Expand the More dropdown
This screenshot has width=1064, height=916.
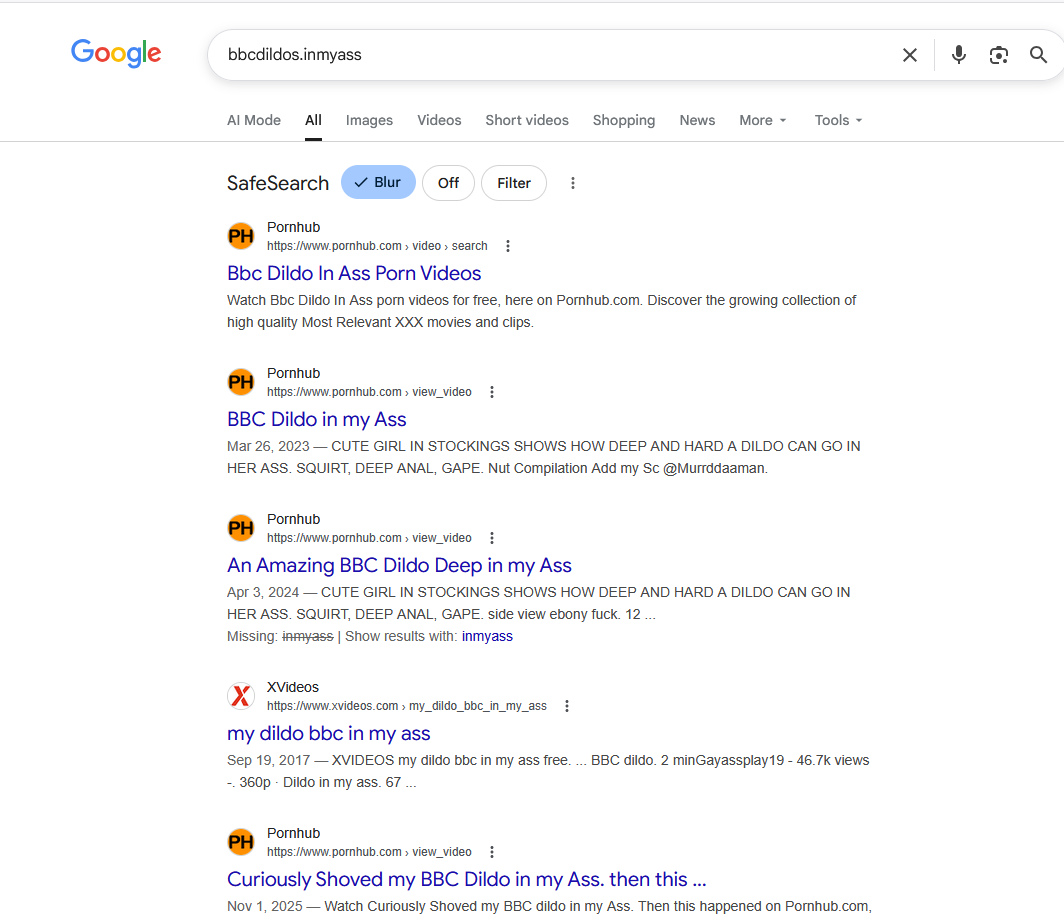click(763, 120)
